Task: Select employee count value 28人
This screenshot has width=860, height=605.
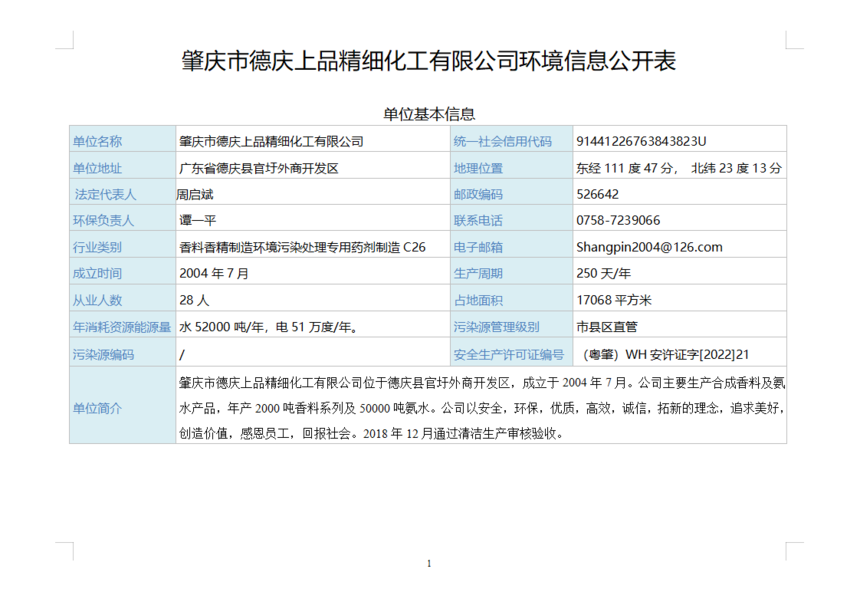Action: [194, 301]
